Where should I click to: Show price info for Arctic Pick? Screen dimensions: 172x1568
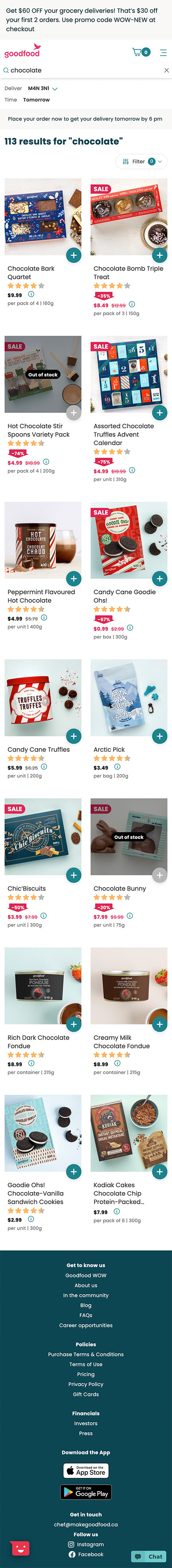117,767
